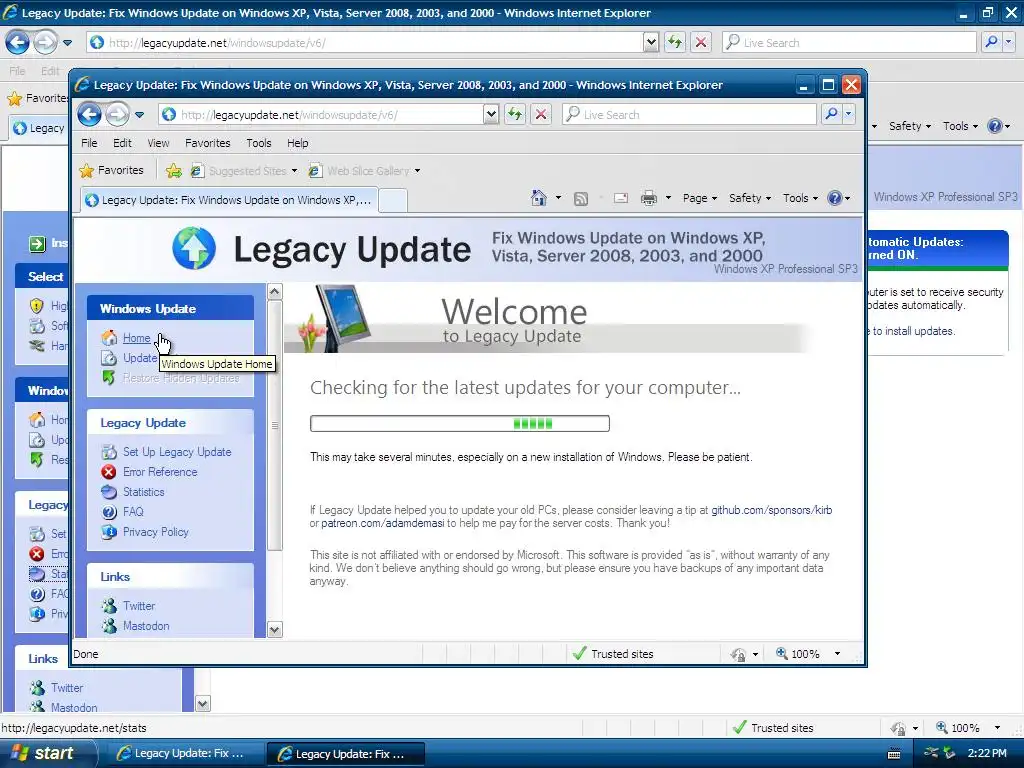Open the Tools dropdown in the front command bar
The image size is (1024, 768).
pyautogui.click(x=800, y=198)
